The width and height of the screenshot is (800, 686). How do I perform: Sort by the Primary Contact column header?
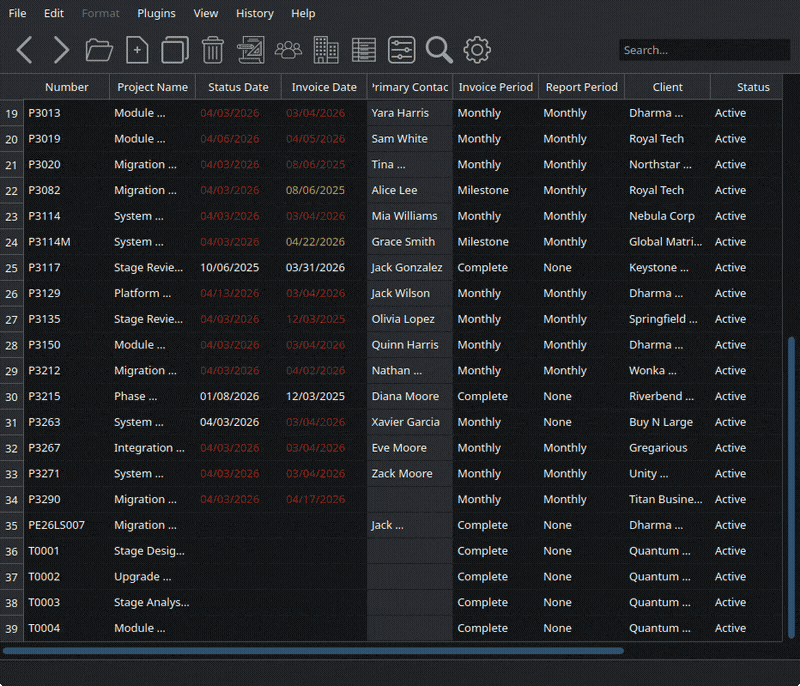click(410, 87)
